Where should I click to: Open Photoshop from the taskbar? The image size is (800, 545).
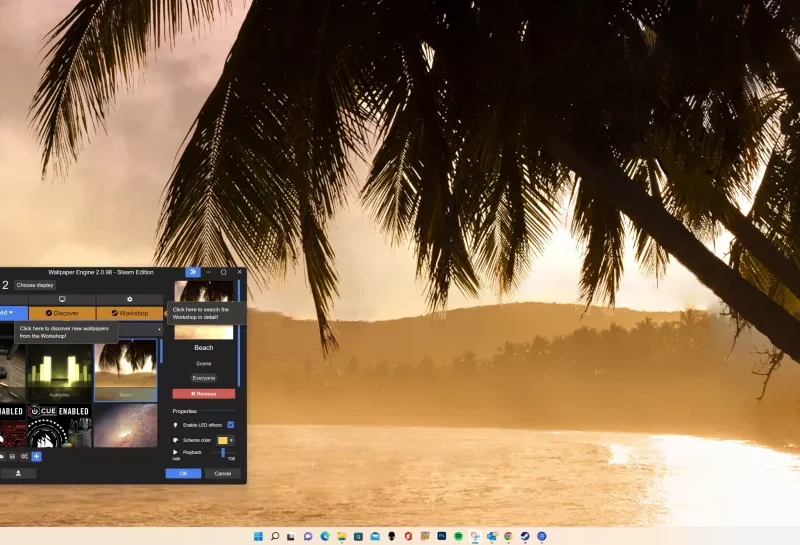[x=441, y=536]
